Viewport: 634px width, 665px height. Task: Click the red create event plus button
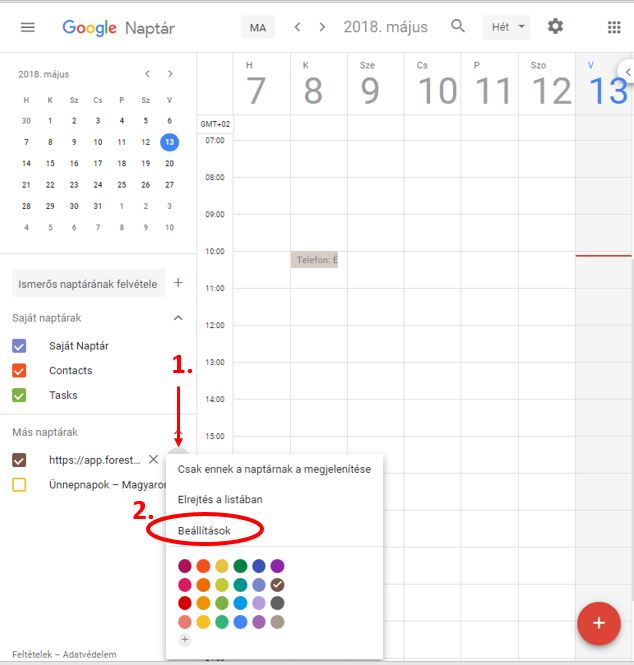598,623
